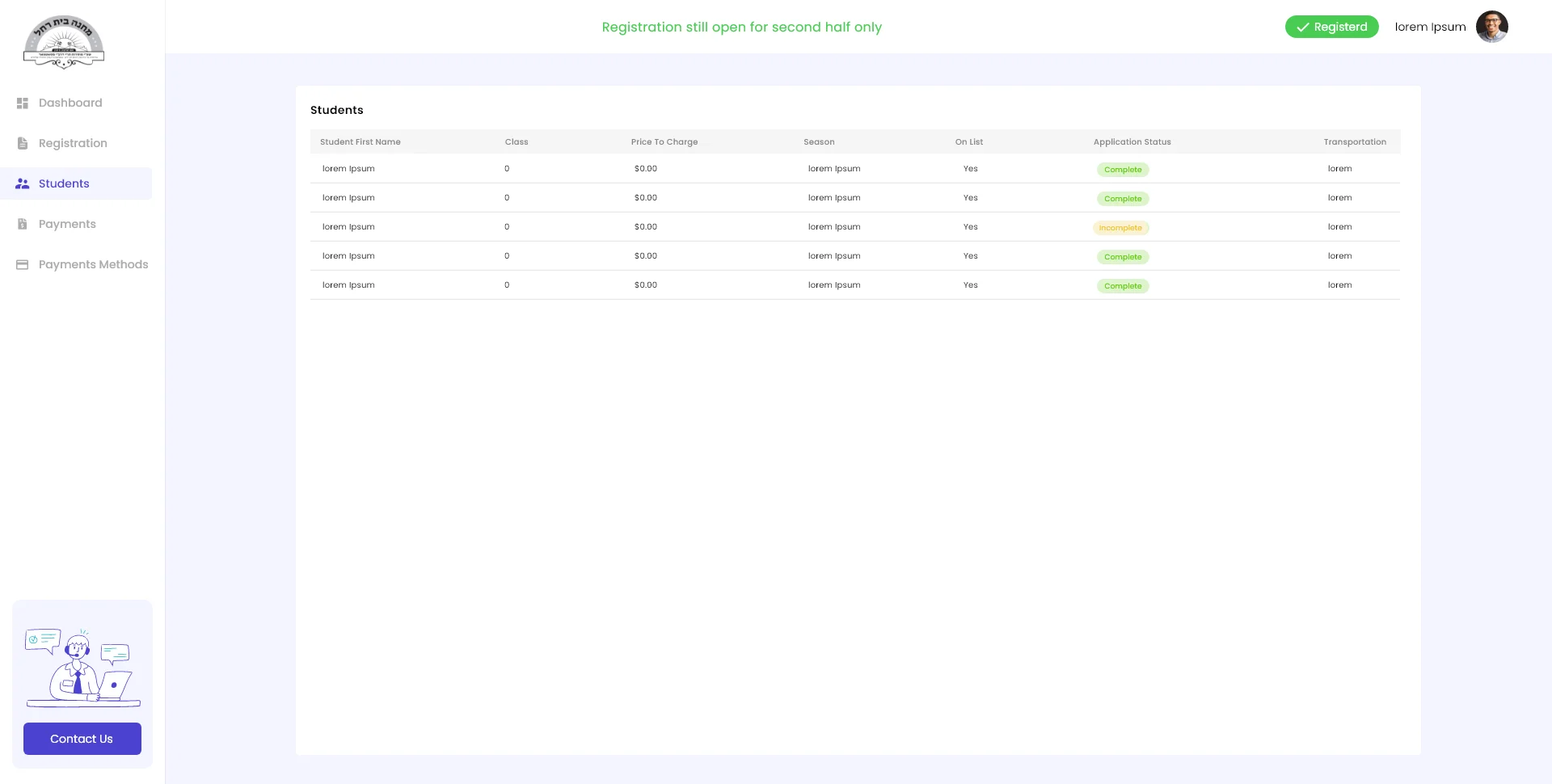Click the checkmark icon in Registerd badge
The height and width of the screenshot is (784, 1552).
pos(1302,27)
